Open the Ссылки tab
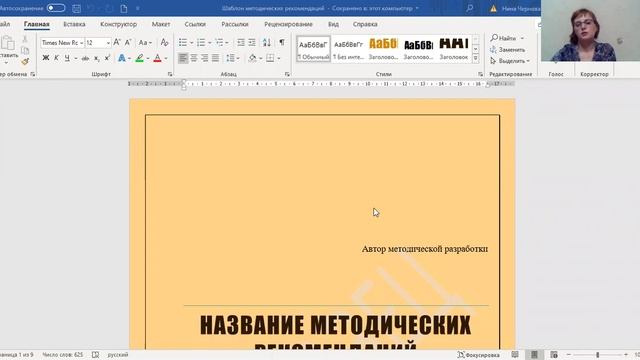This screenshot has height=360, width=640. click(x=195, y=24)
